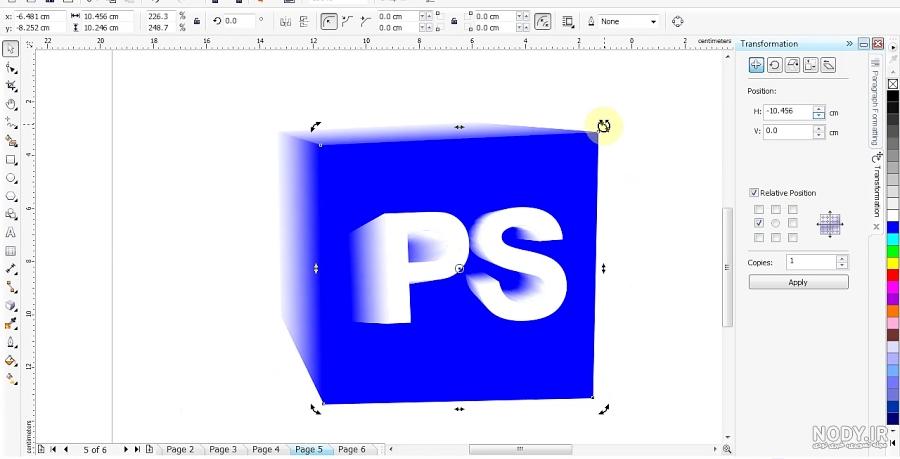Select the Rectangle tool

(10, 160)
